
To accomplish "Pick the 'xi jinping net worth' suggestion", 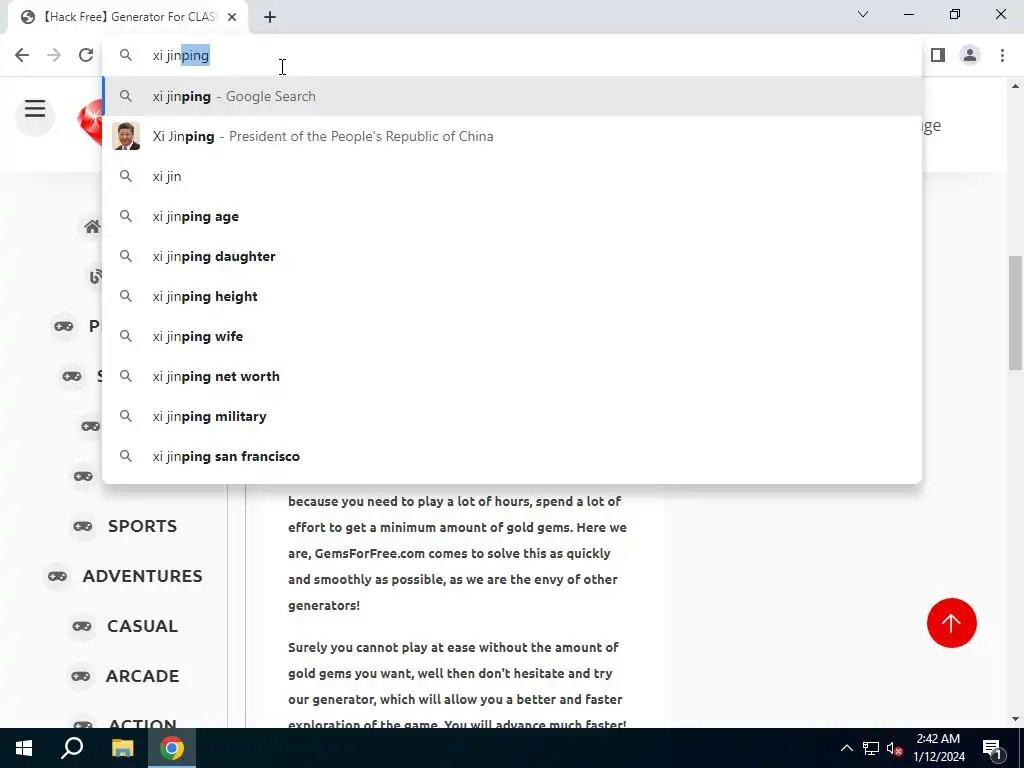I will [x=512, y=376].
